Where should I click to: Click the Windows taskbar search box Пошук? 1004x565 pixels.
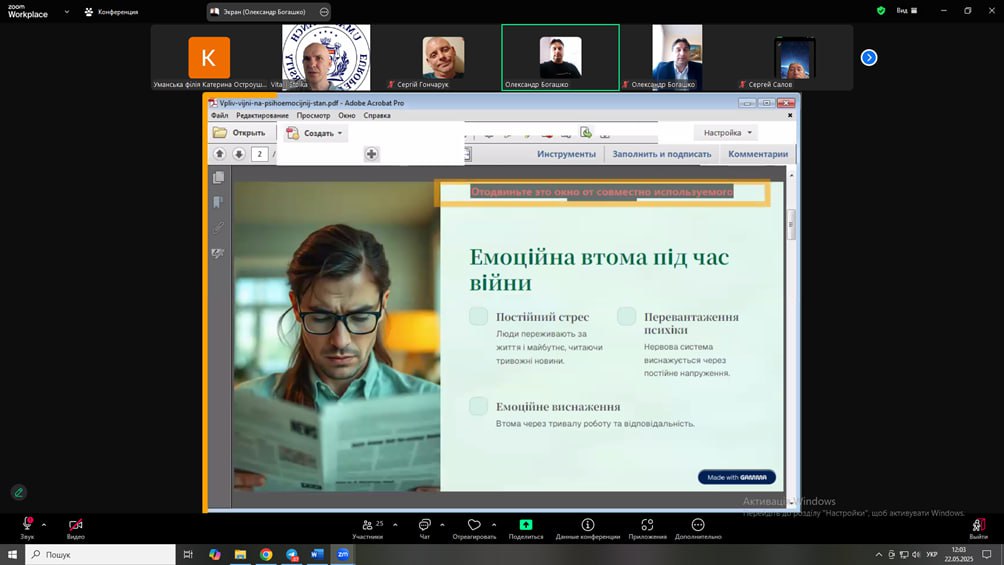100,554
